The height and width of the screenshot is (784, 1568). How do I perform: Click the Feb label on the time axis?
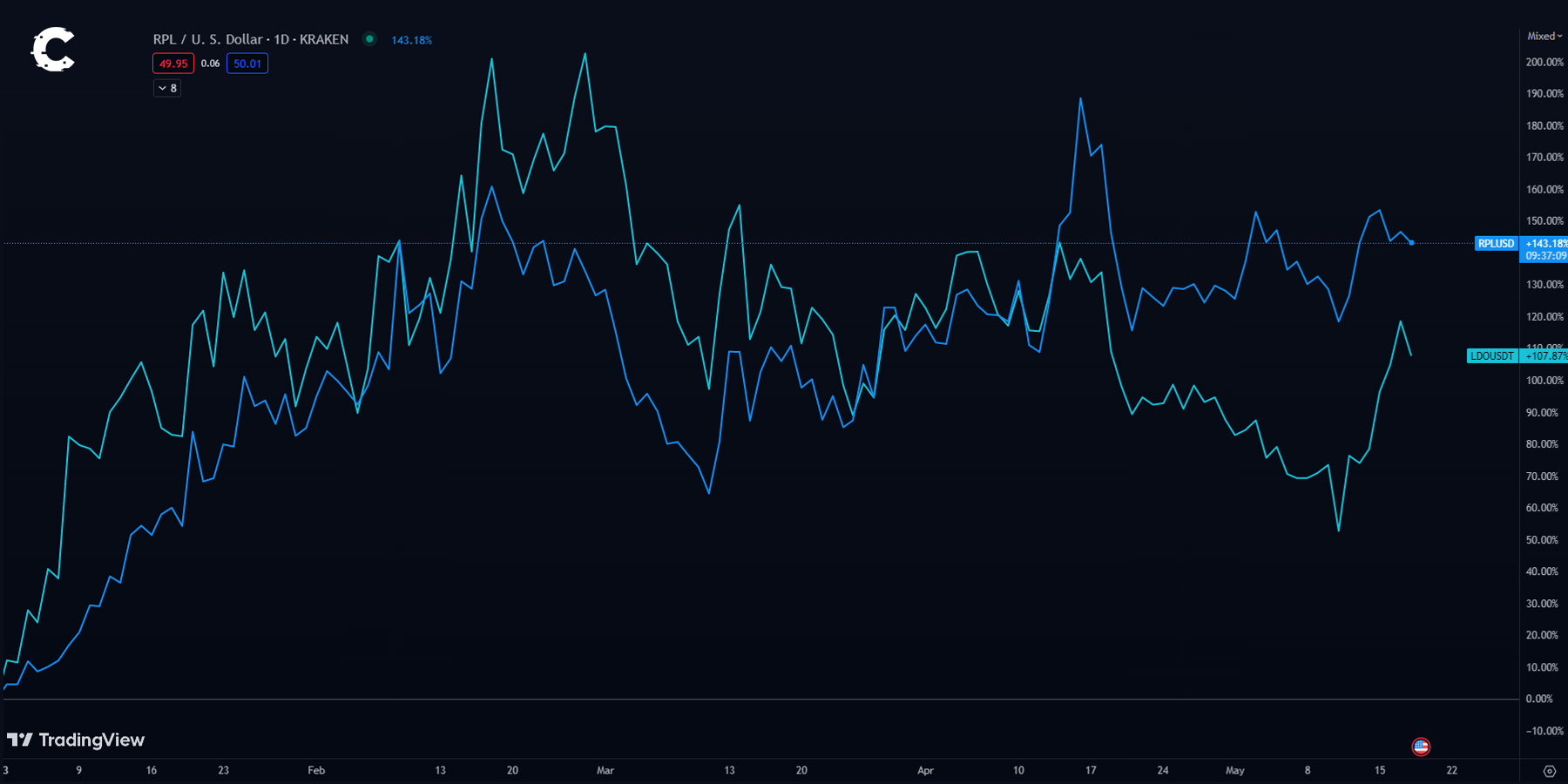pos(316,770)
